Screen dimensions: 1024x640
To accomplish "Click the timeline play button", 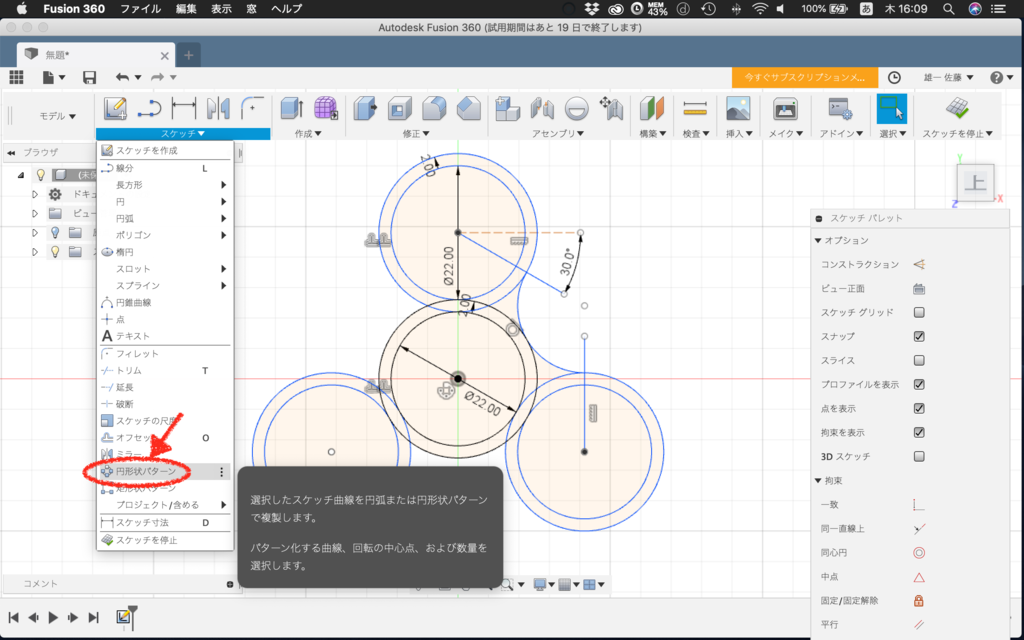I will tap(54, 618).
